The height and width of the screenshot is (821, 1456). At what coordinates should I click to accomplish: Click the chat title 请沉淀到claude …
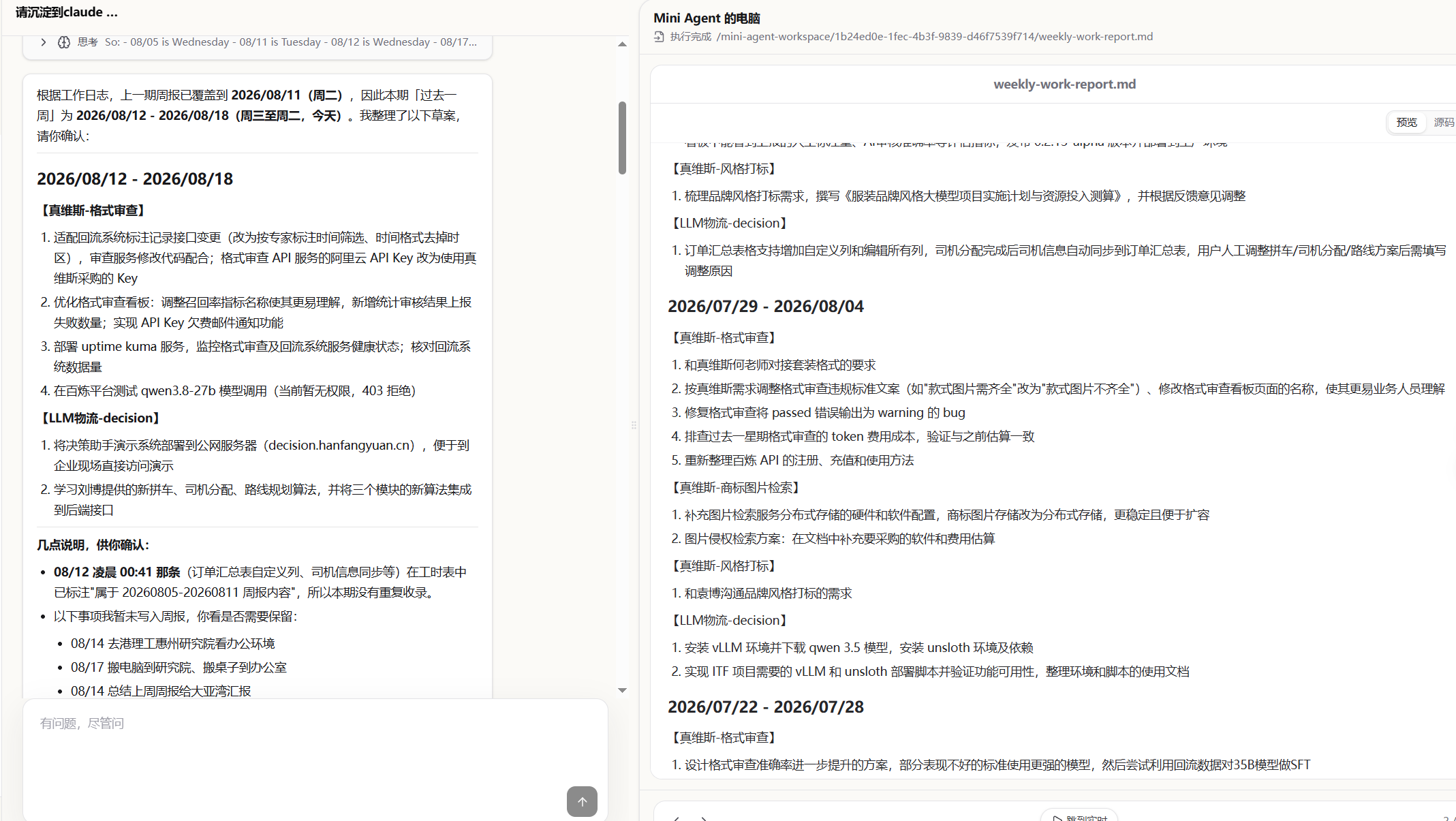tap(67, 12)
